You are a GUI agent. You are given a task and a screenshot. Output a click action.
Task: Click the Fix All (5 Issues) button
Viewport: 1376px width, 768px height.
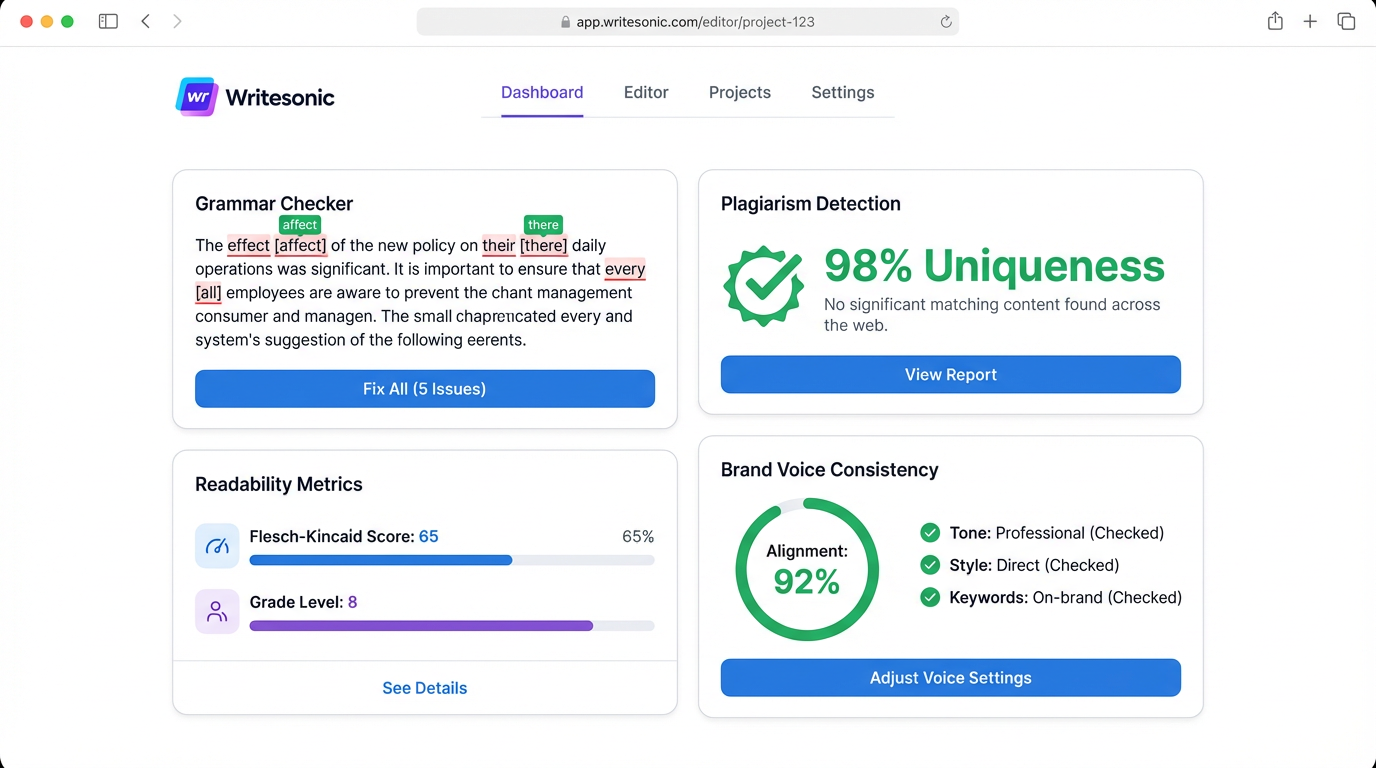point(424,388)
